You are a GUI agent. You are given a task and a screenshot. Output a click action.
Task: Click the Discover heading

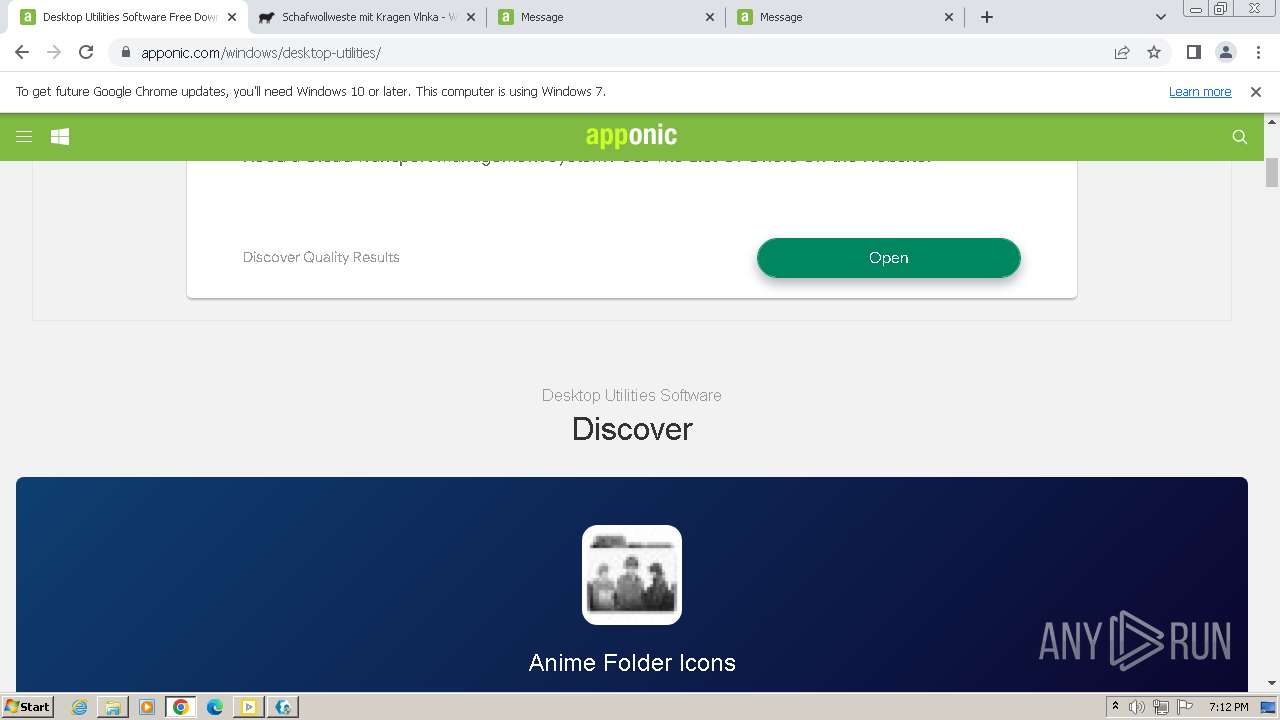pyautogui.click(x=632, y=429)
